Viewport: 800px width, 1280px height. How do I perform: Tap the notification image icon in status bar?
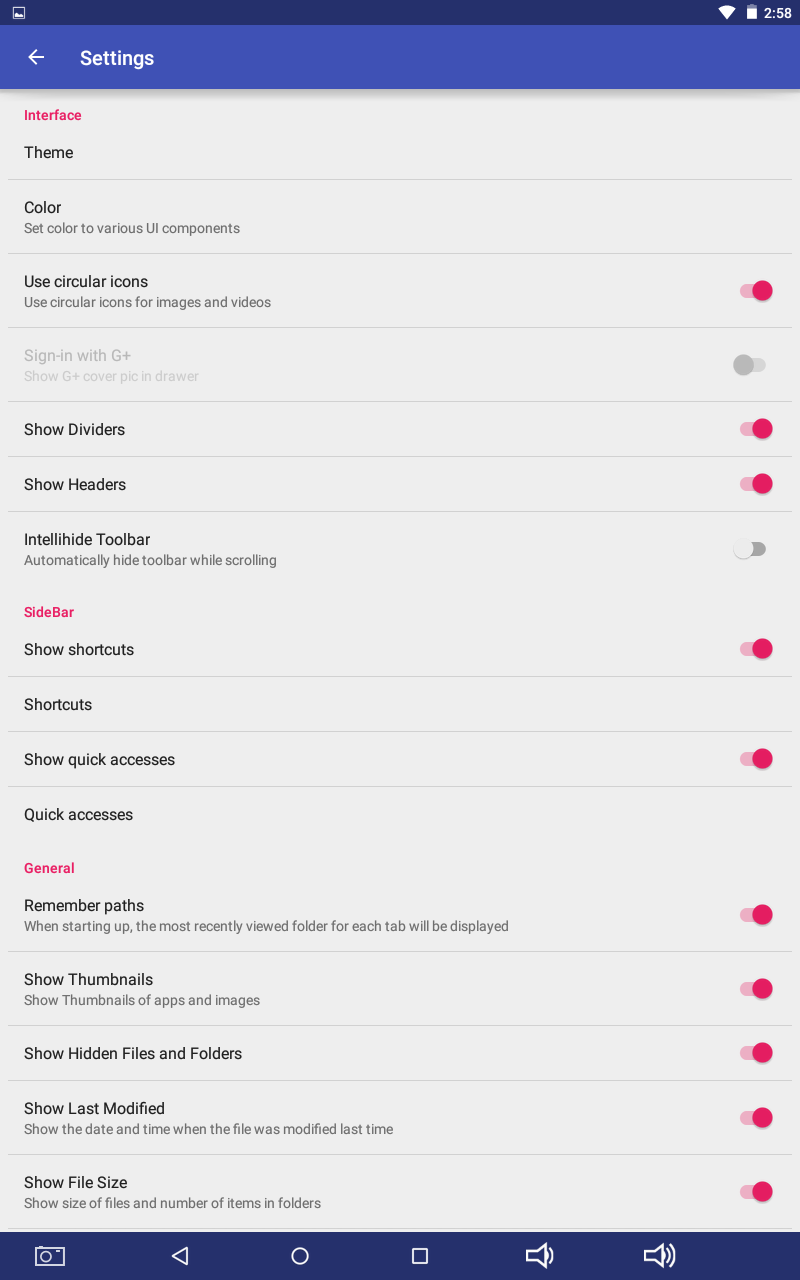point(19,13)
